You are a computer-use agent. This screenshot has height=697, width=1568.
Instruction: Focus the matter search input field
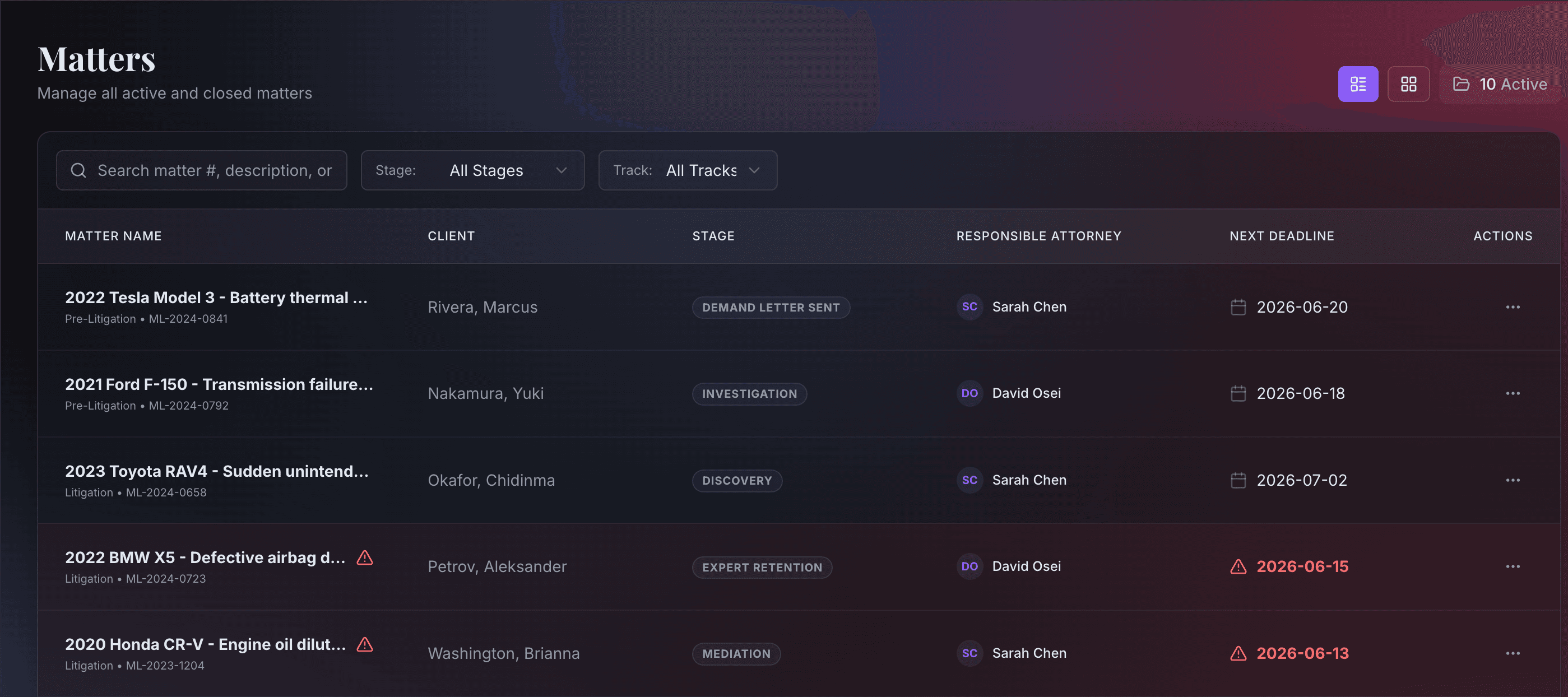click(202, 170)
